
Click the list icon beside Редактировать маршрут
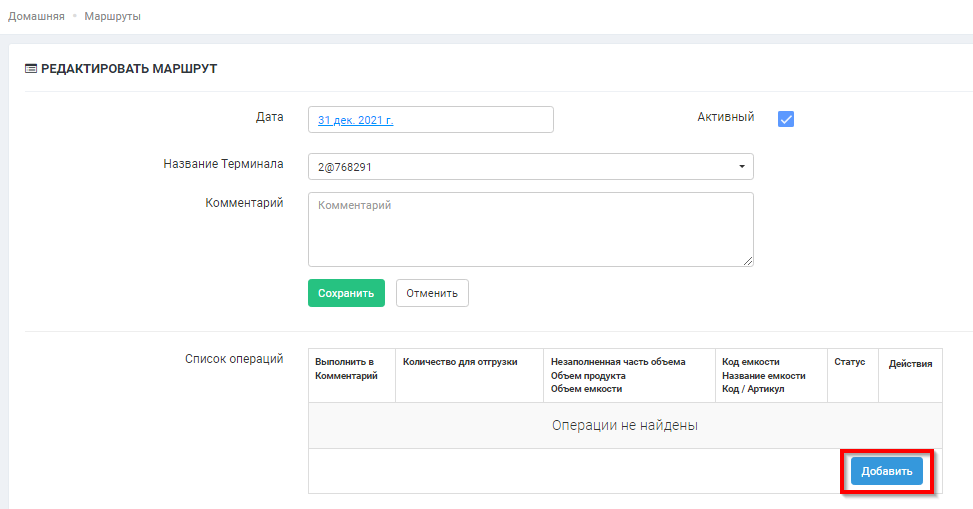coord(30,69)
